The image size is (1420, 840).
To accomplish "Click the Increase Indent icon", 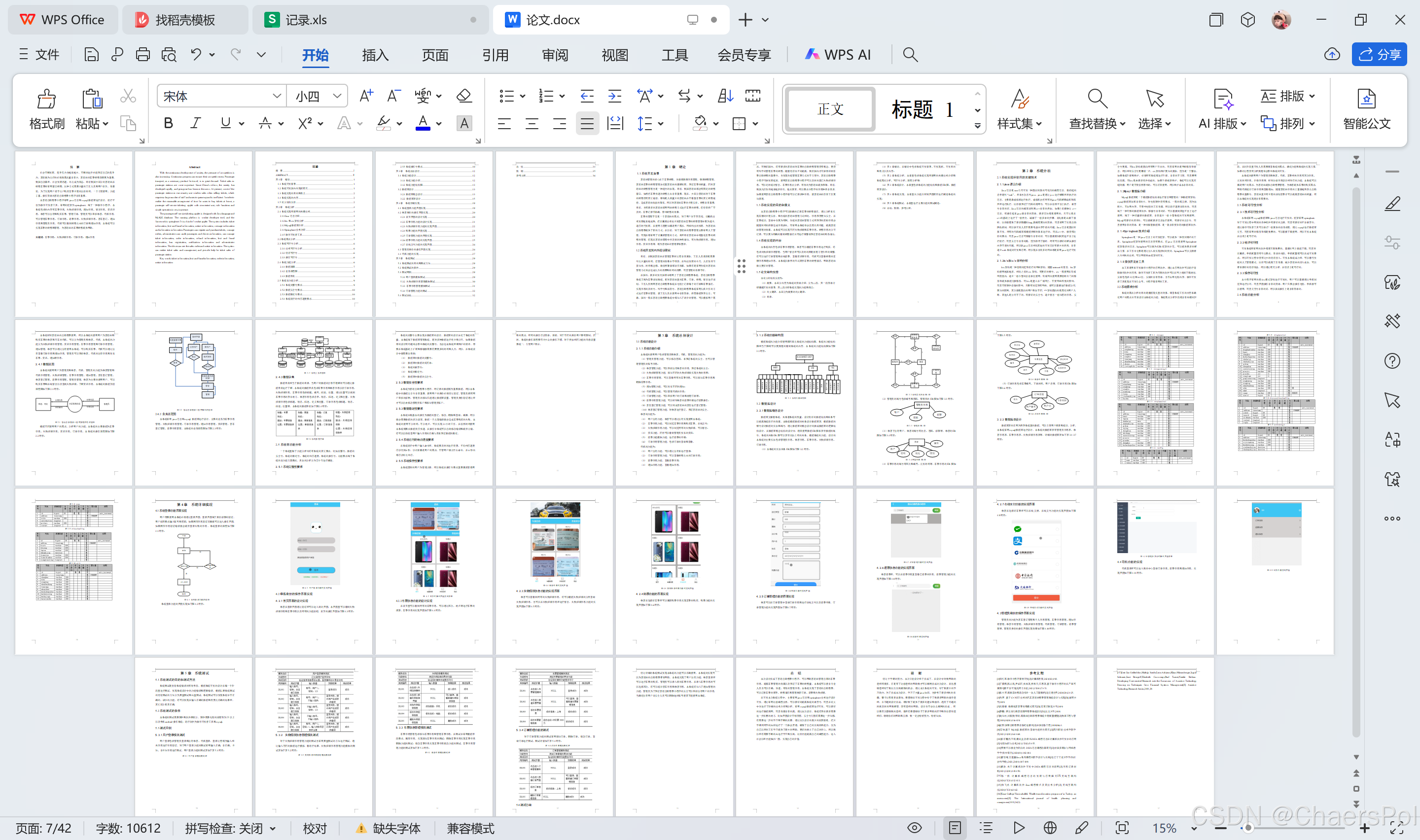I will pos(615,96).
